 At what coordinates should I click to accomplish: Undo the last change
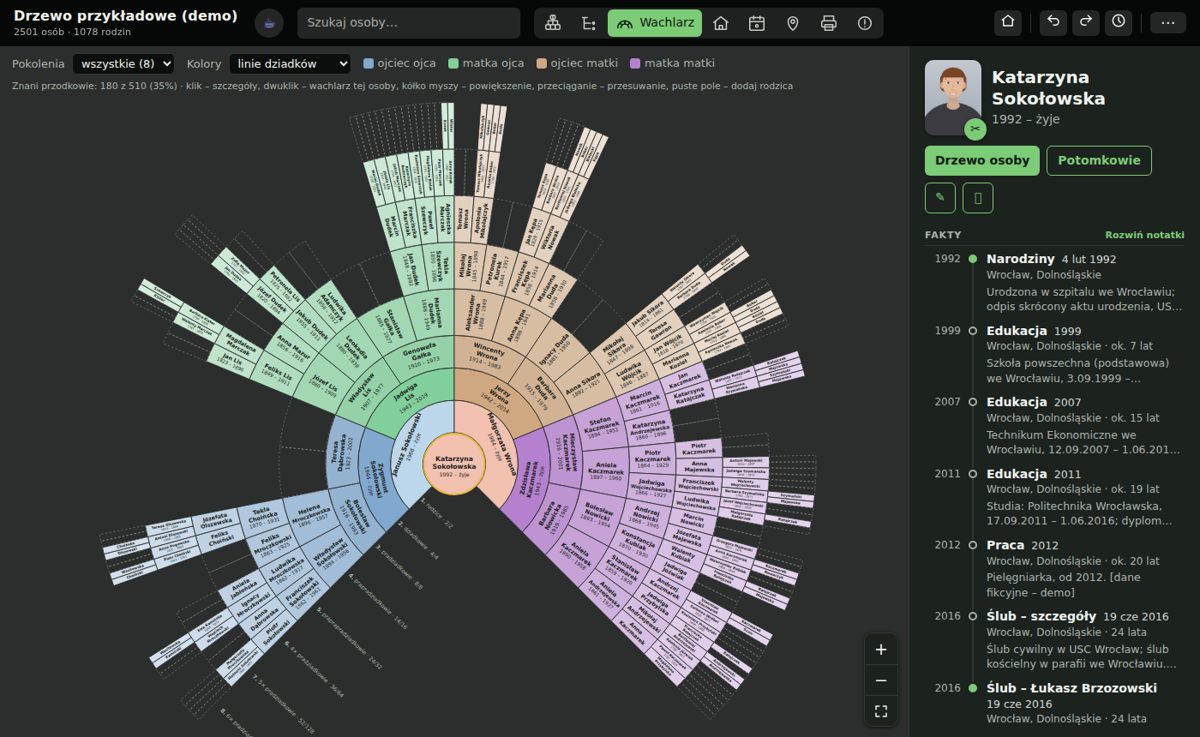1053,22
